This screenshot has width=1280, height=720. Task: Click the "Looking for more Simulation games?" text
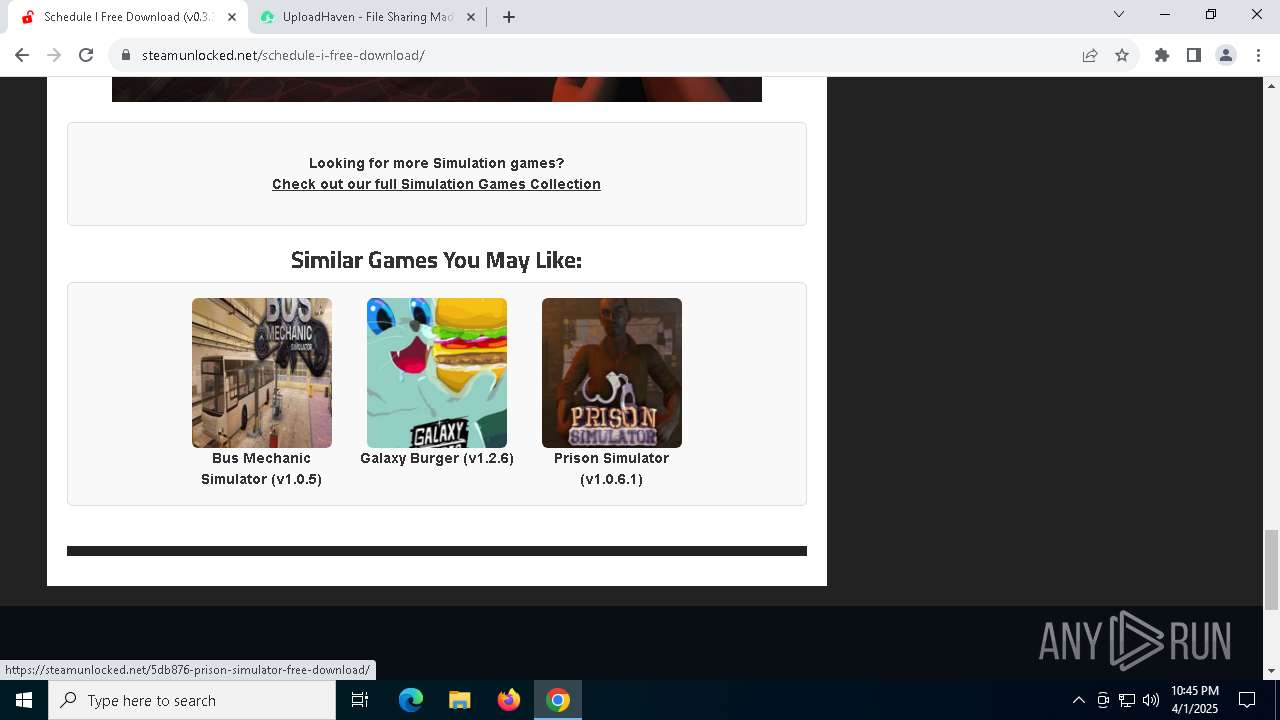436,163
